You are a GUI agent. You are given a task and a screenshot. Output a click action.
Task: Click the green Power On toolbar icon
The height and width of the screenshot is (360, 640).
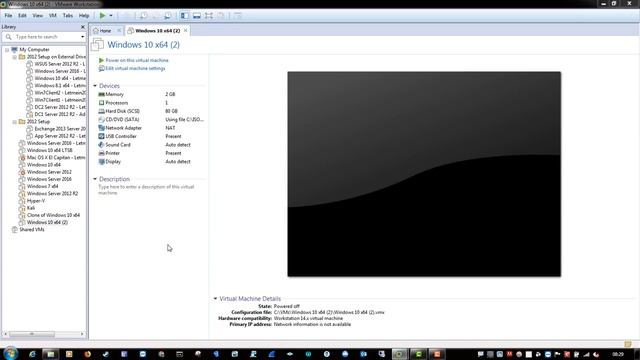click(x=102, y=16)
